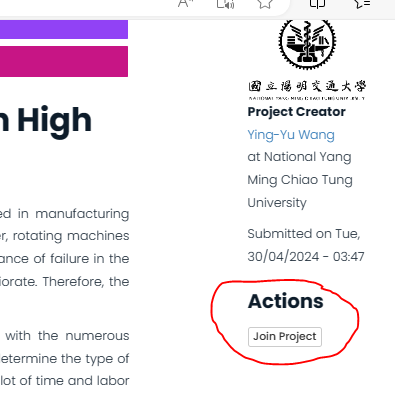The image size is (395, 402).
Task: Click the 'Ming Chiao Tung' text line
Action: point(300,180)
